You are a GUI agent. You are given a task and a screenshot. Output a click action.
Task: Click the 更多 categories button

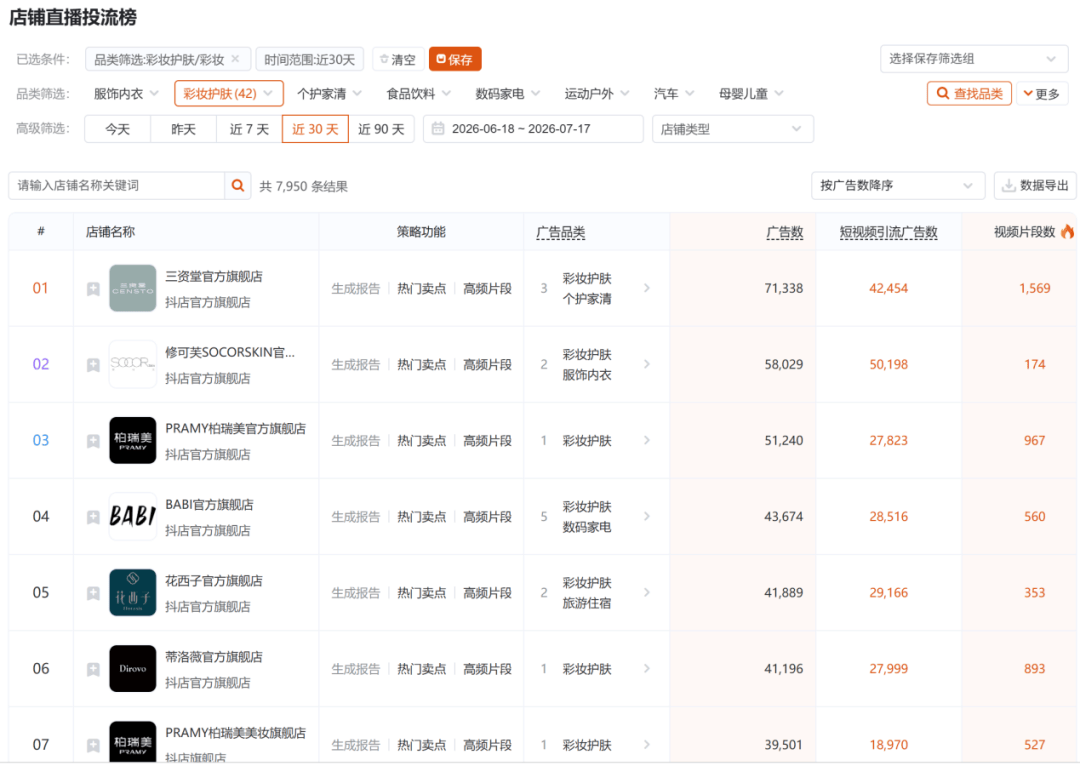(x=1042, y=94)
